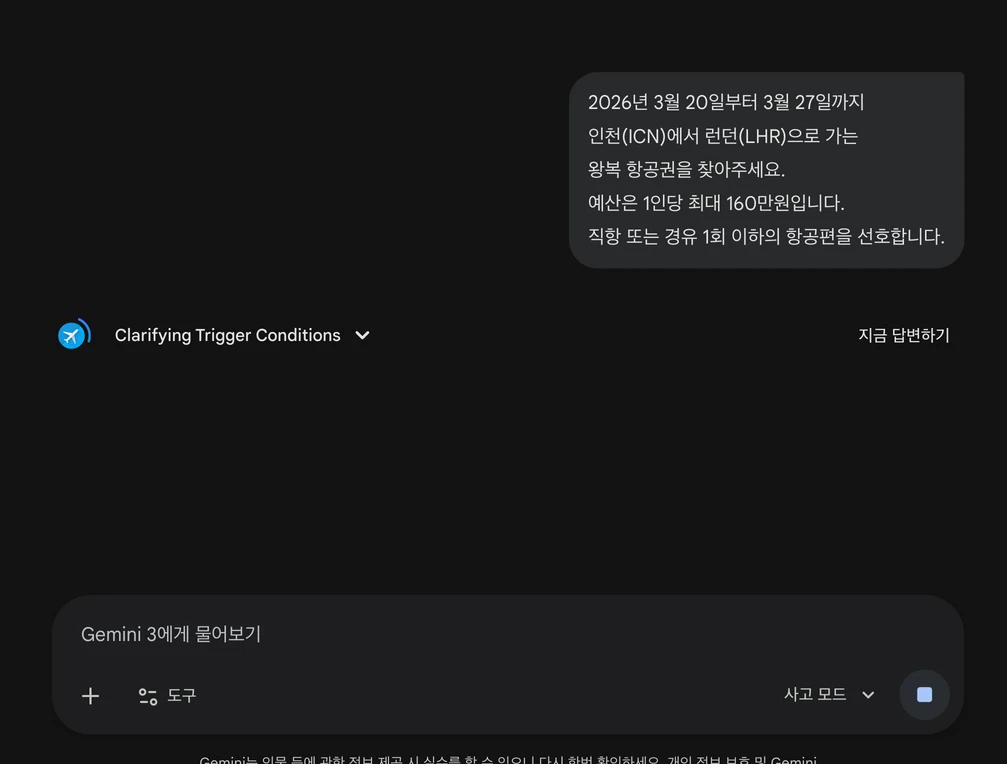The height and width of the screenshot is (764, 1007).
Task: Click the Gemini disclaimer text at bottom
Action: [507, 760]
